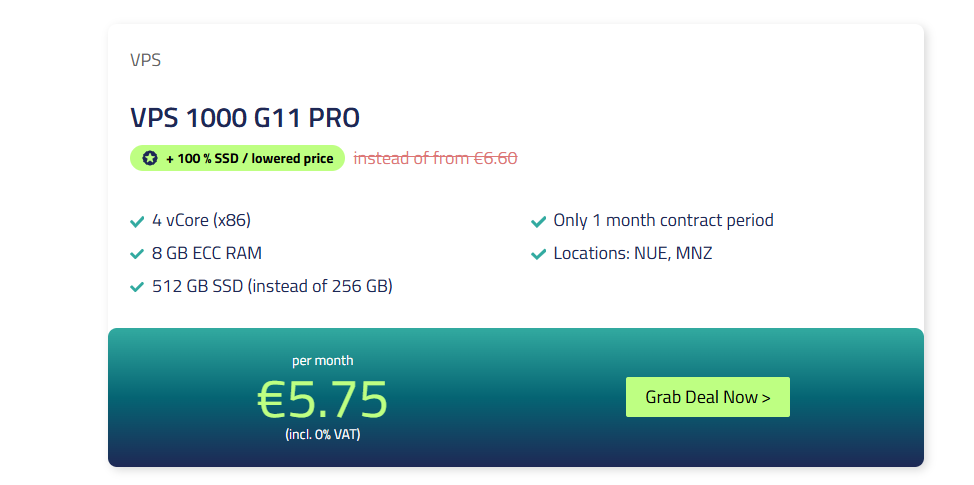Click the checkmark beside Locations: NUE, MNZ
The width and height of the screenshot is (974, 485).
click(x=538, y=254)
